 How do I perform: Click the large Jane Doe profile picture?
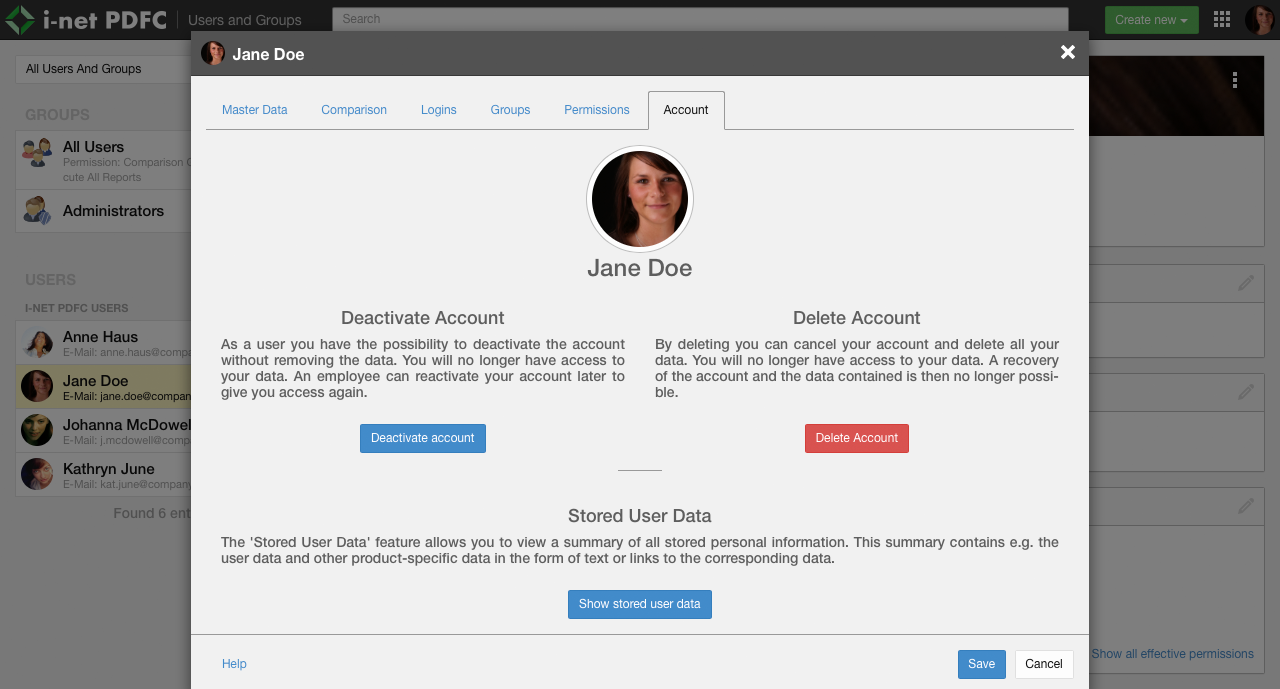click(x=640, y=199)
